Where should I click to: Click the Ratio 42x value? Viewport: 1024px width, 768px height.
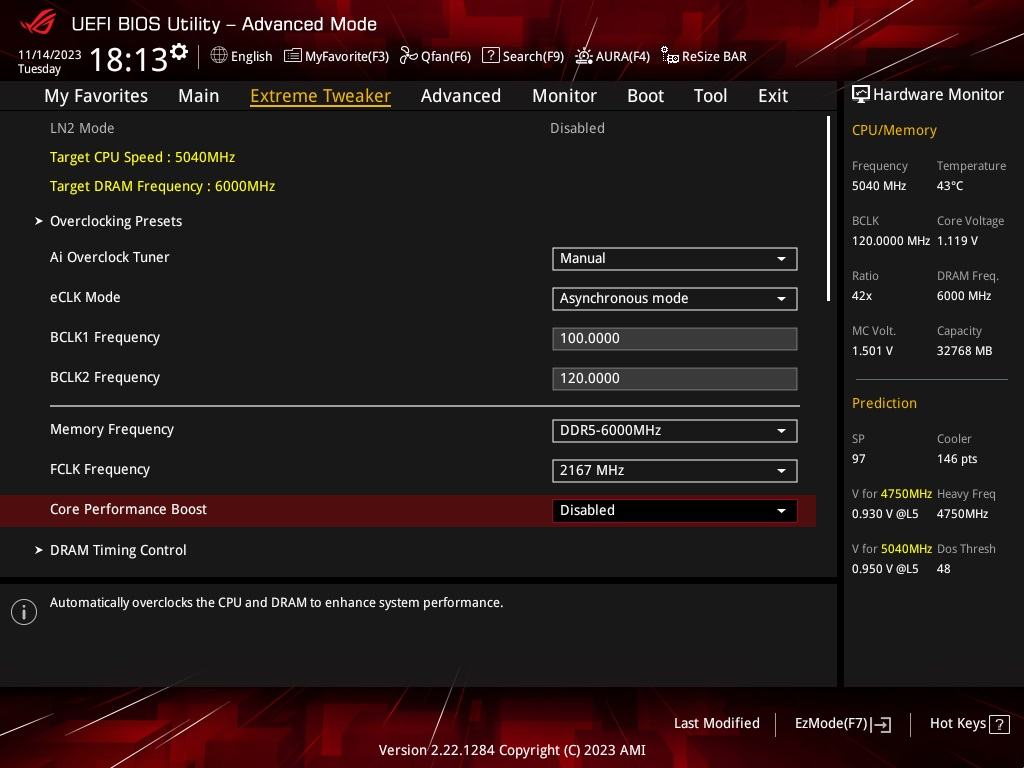[862, 296]
